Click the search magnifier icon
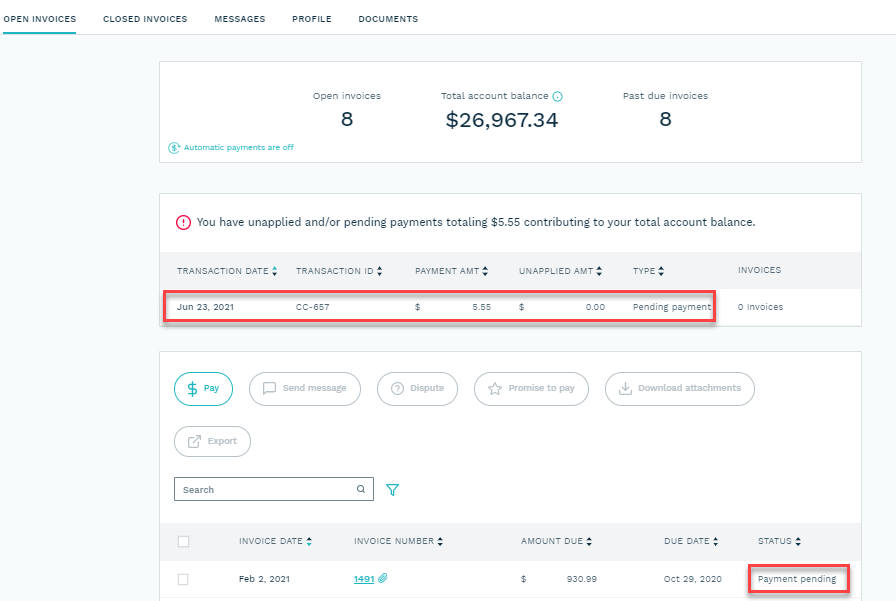The image size is (896, 601). click(360, 489)
